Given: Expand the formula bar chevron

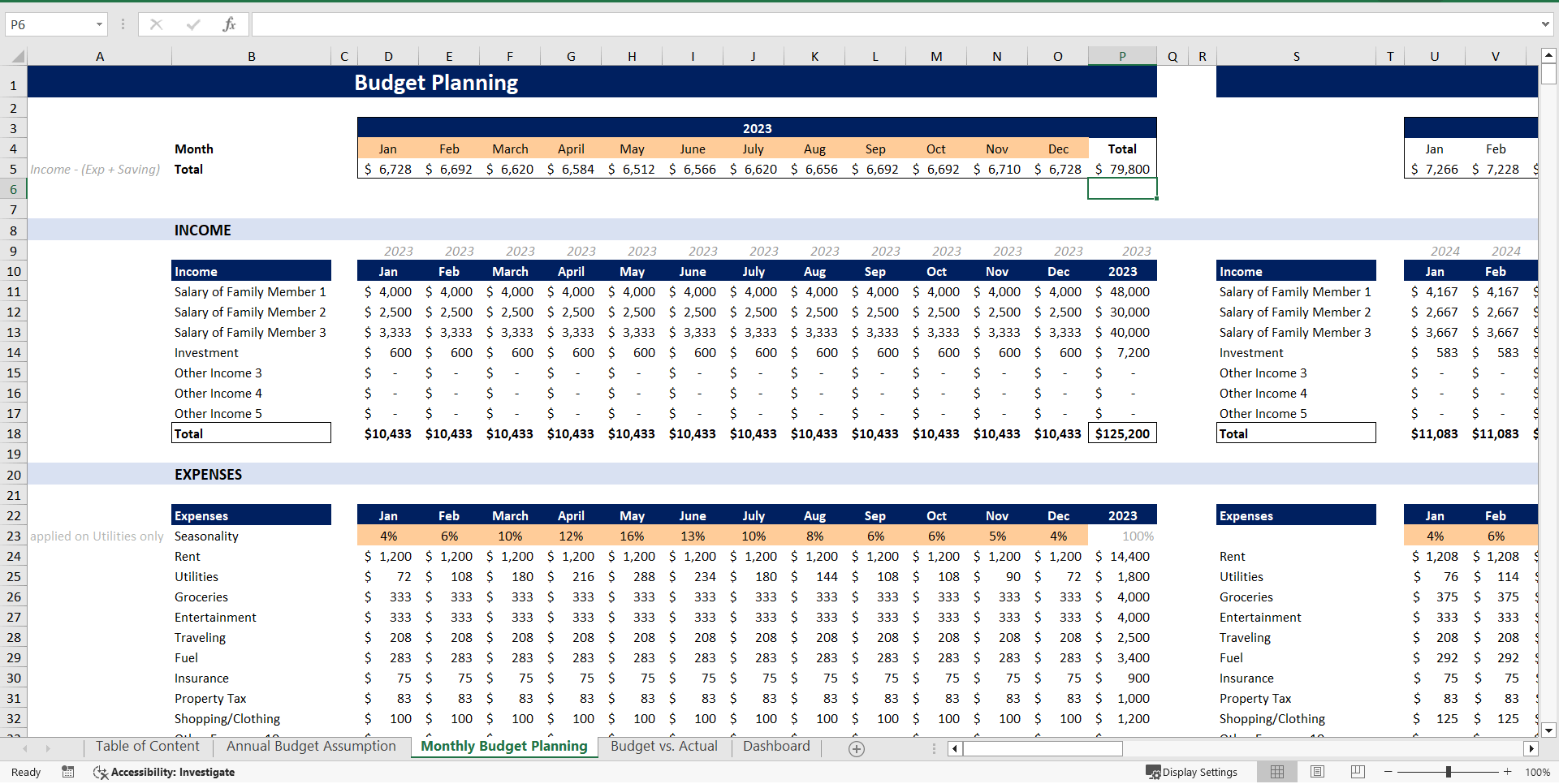Looking at the screenshot, I should point(1545,24).
